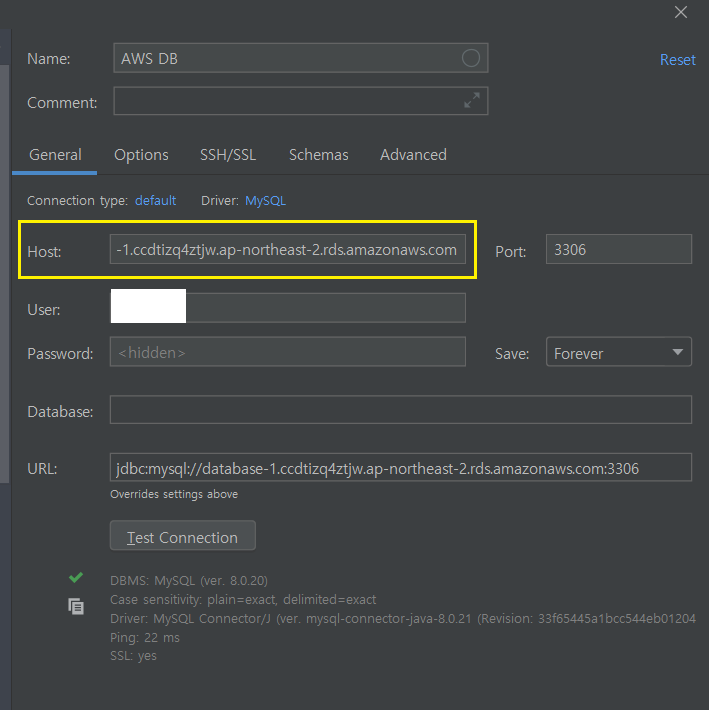This screenshot has height=710, width=709.
Task: Click the green checkmark test success icon
Action: (76, 577)
